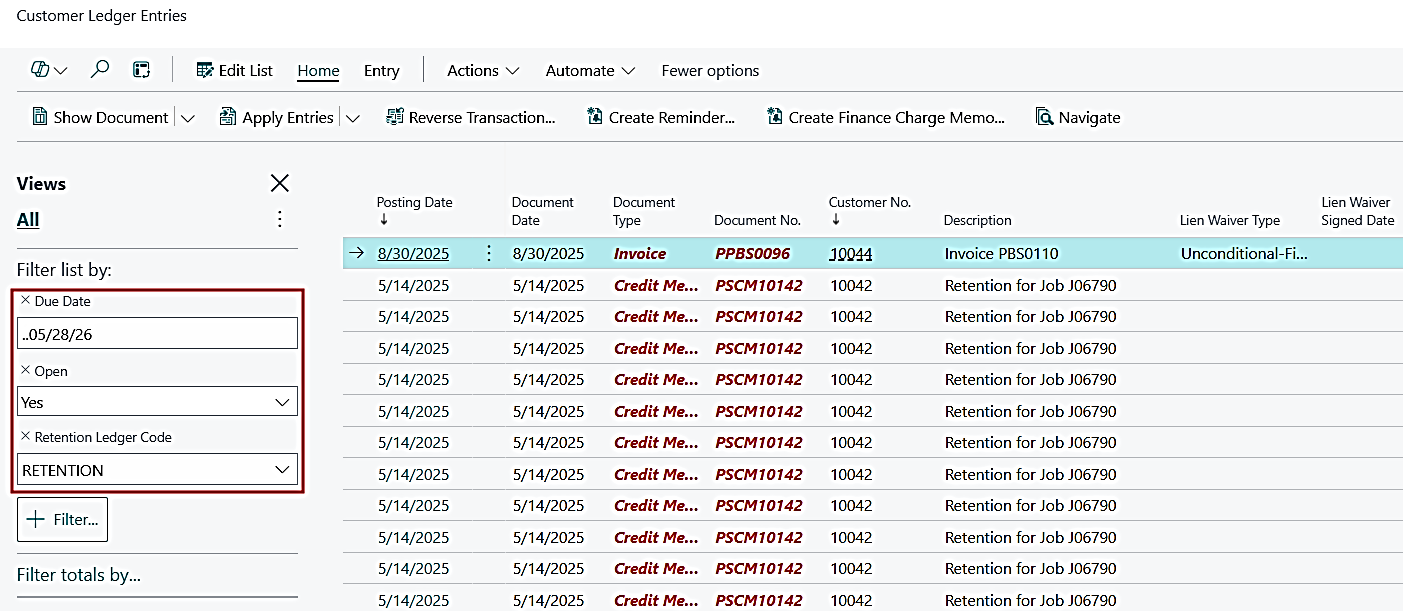The width and height of the screenshot is (1403, 611).
Task: Remove the Open filter
Action: tap(26, 371)
